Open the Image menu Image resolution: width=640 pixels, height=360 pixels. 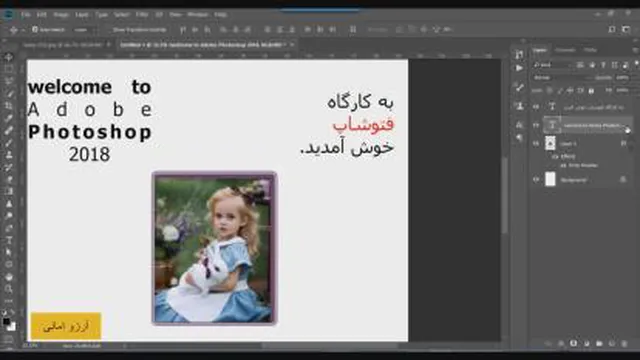click(x=61, y=14)
